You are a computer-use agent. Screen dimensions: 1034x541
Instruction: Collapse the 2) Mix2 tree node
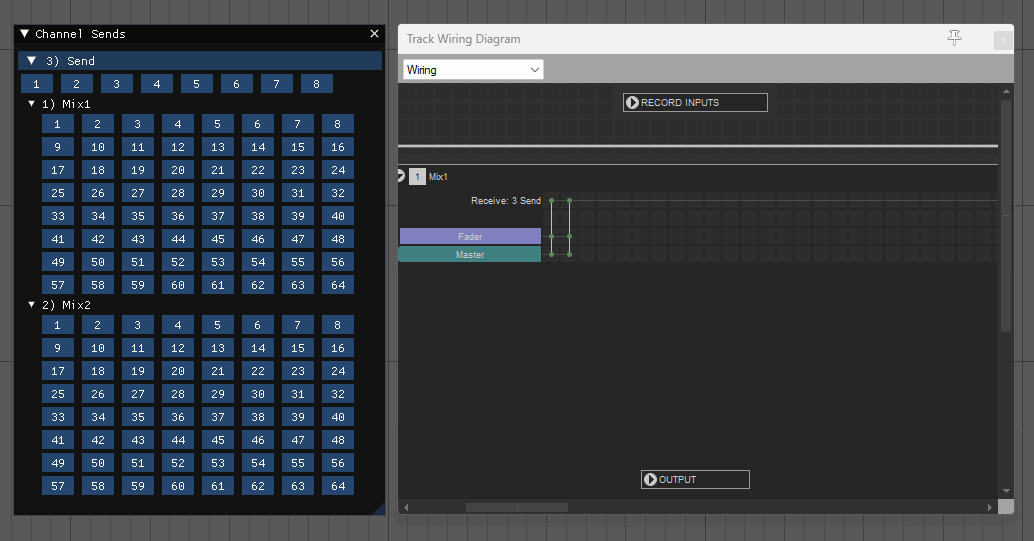pos(31,305)
